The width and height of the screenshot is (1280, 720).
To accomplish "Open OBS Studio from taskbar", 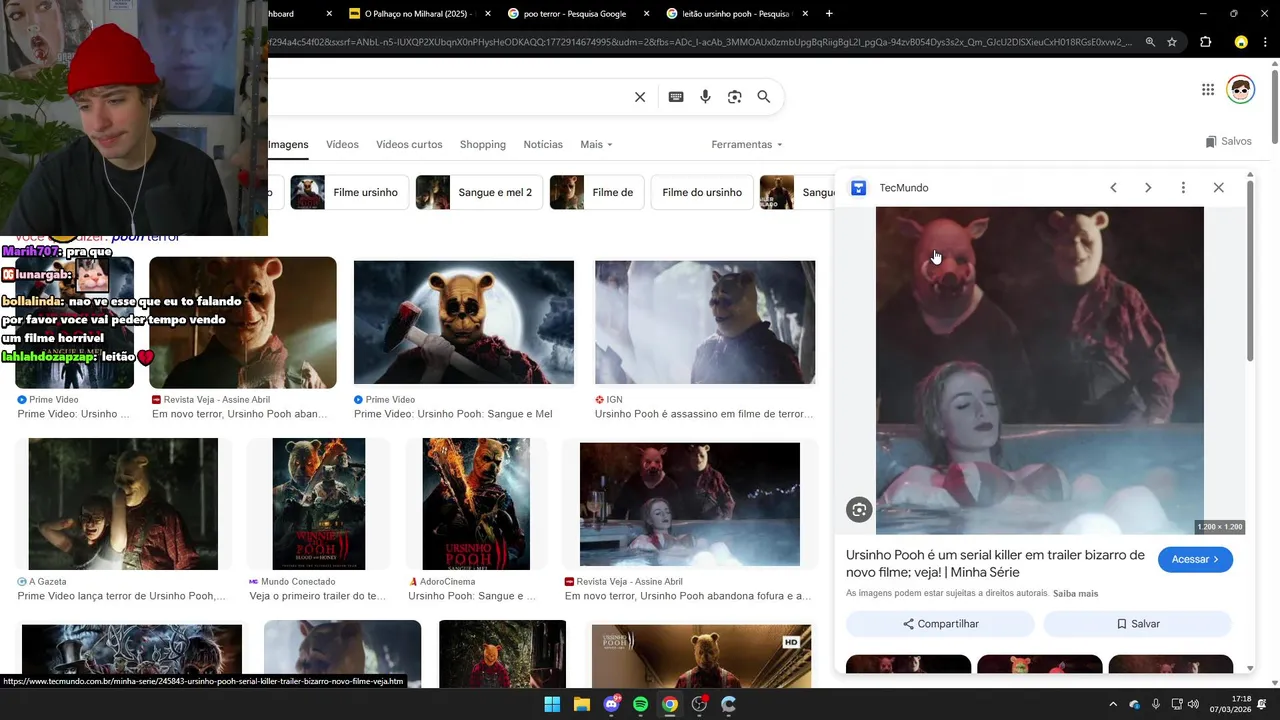I will point(699,704).
